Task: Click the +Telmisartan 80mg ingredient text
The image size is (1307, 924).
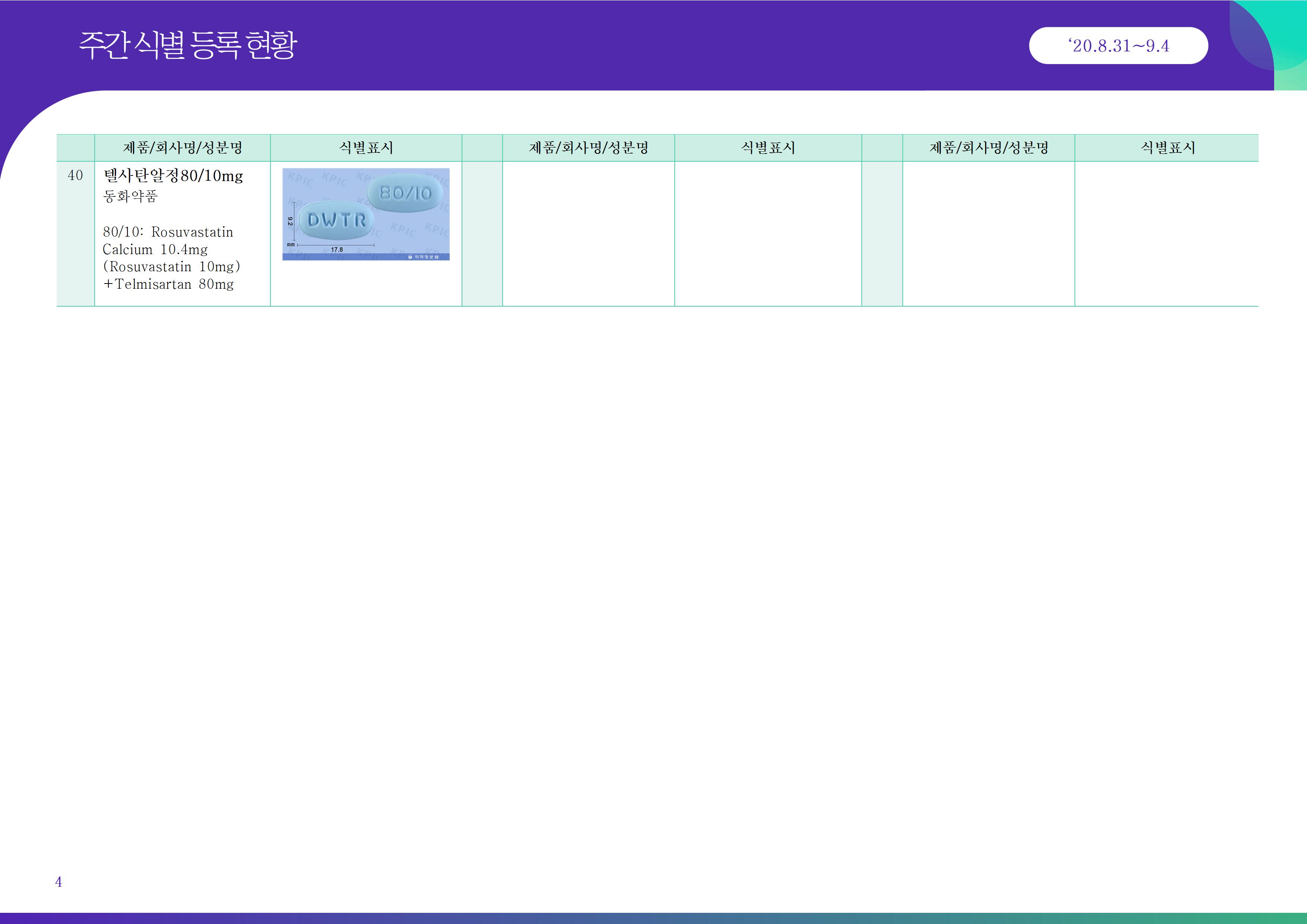Action: point(168,284)
